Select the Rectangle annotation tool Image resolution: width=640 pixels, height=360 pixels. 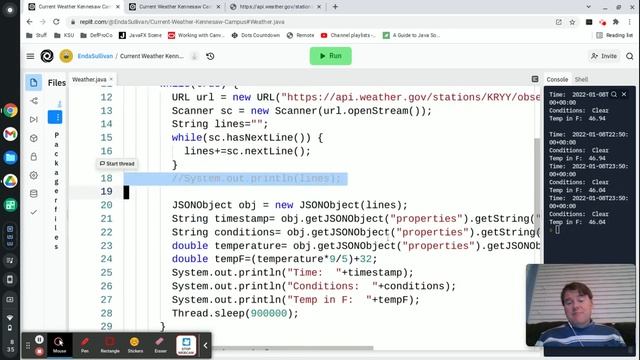click(x=110, y=344)
